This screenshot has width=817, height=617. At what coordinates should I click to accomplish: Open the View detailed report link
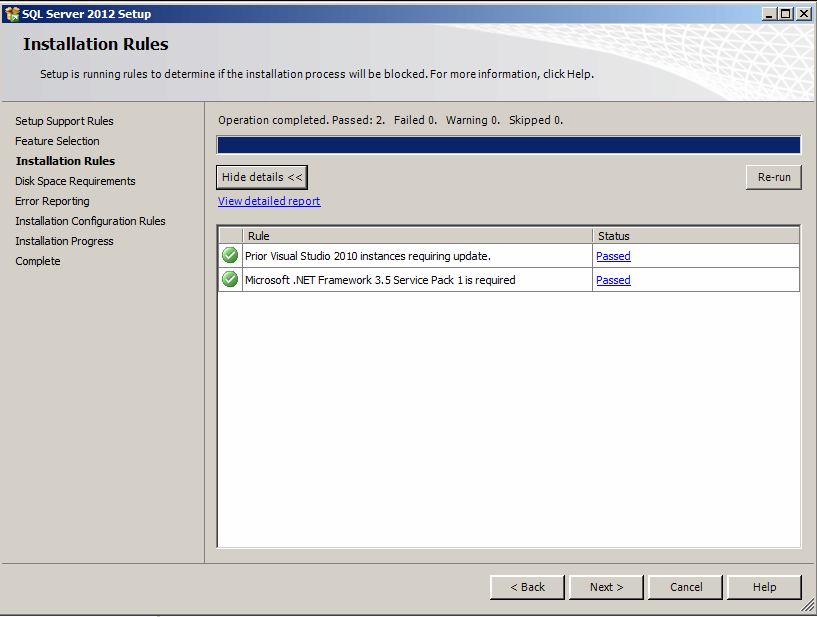(x=269, y=201)
